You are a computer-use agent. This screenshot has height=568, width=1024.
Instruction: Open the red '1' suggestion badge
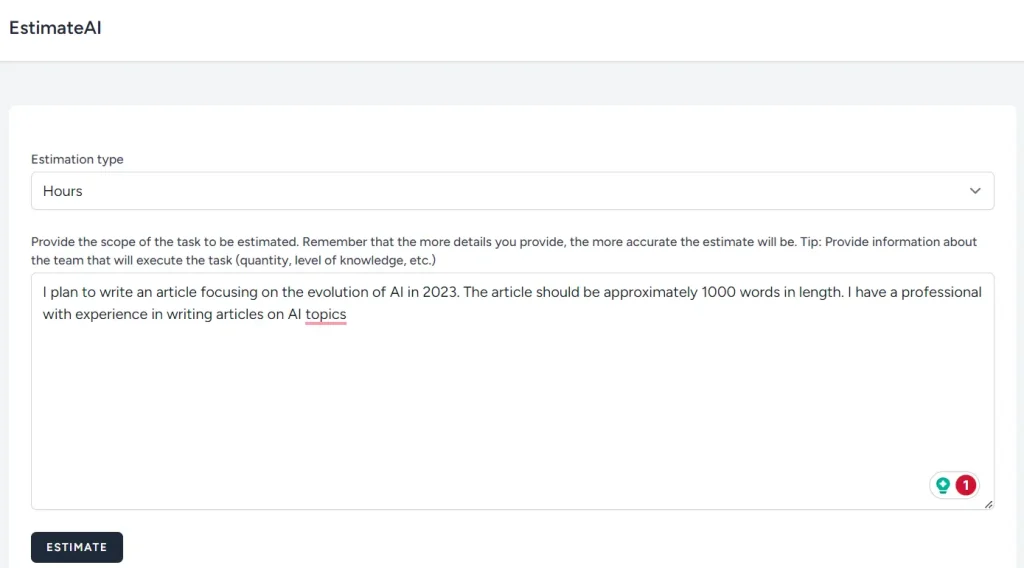tap(965, 486)
